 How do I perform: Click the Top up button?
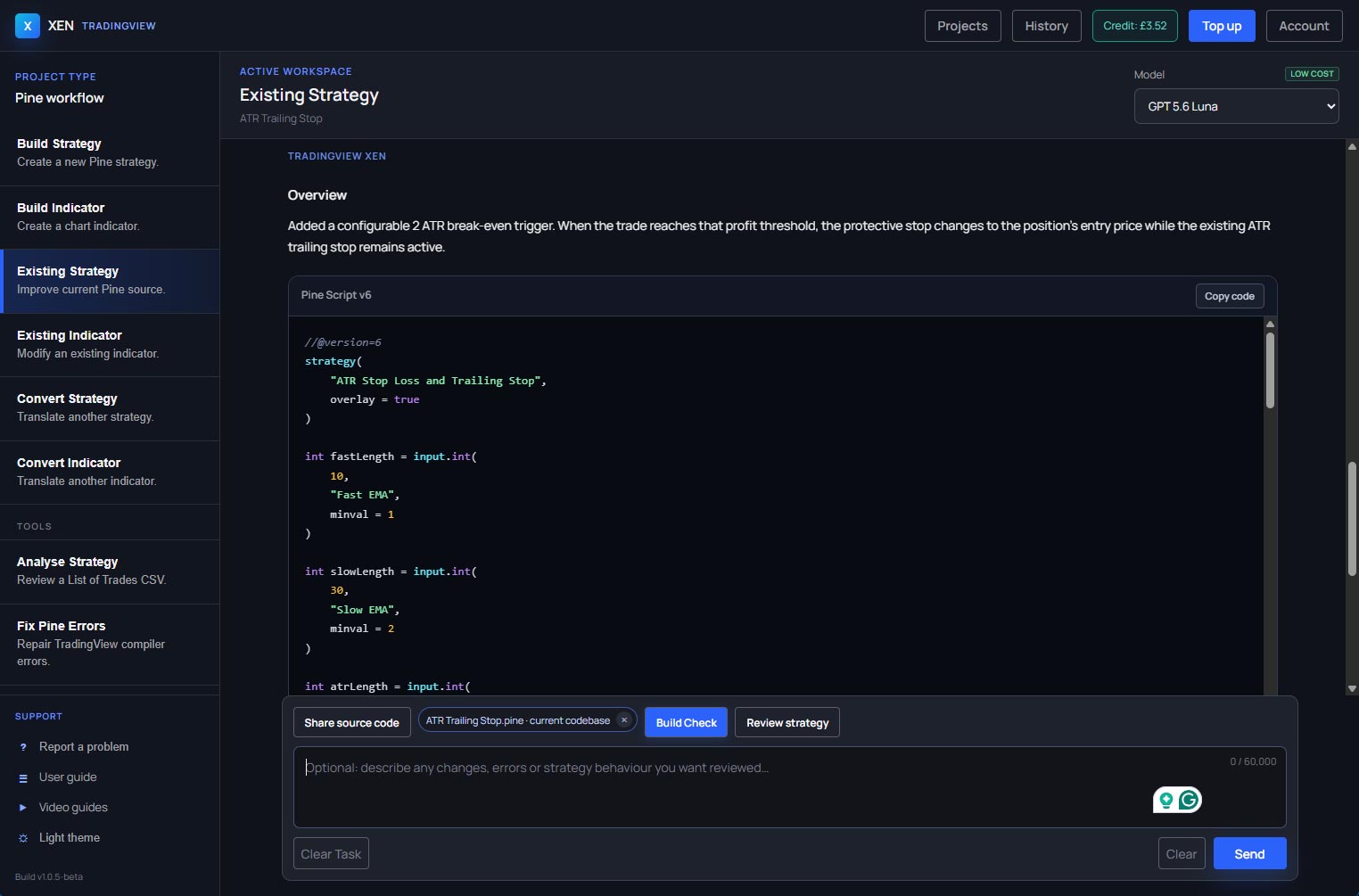pyautogui.click(x=1221, y=26)
